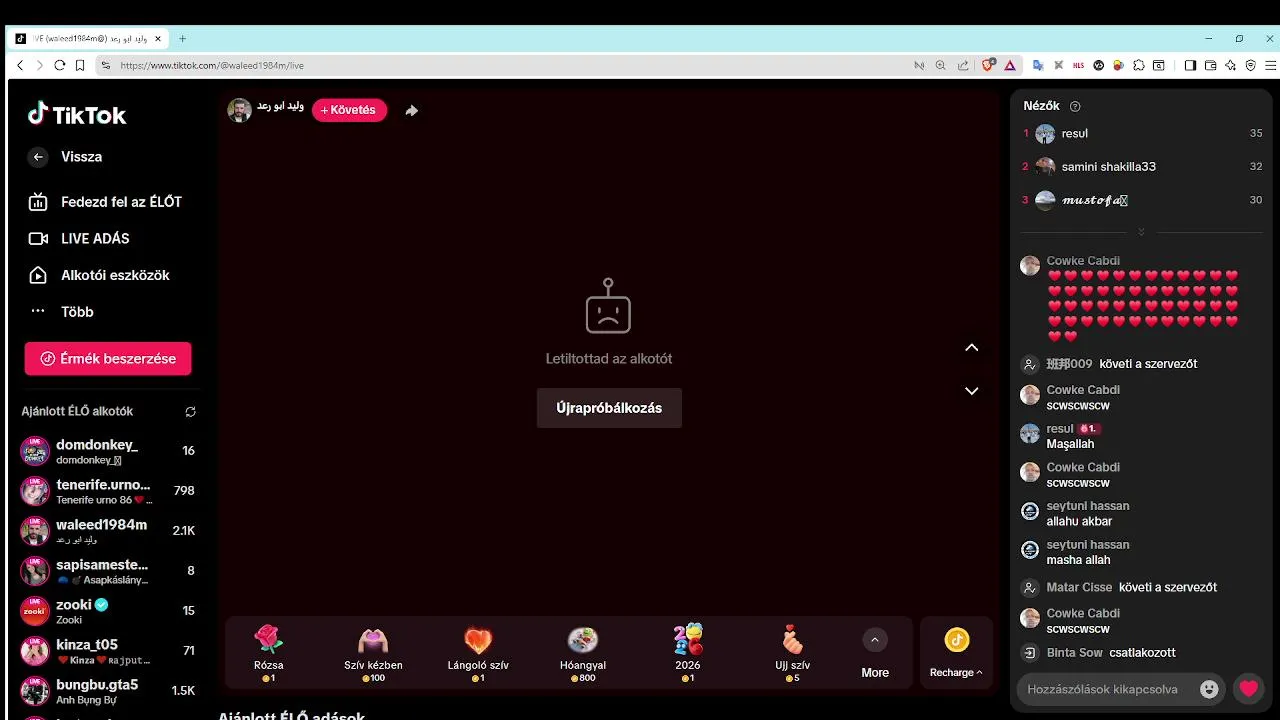The image size is (1280, 720).
Task: Open Brave Shields lion icon
Action: 988,65
